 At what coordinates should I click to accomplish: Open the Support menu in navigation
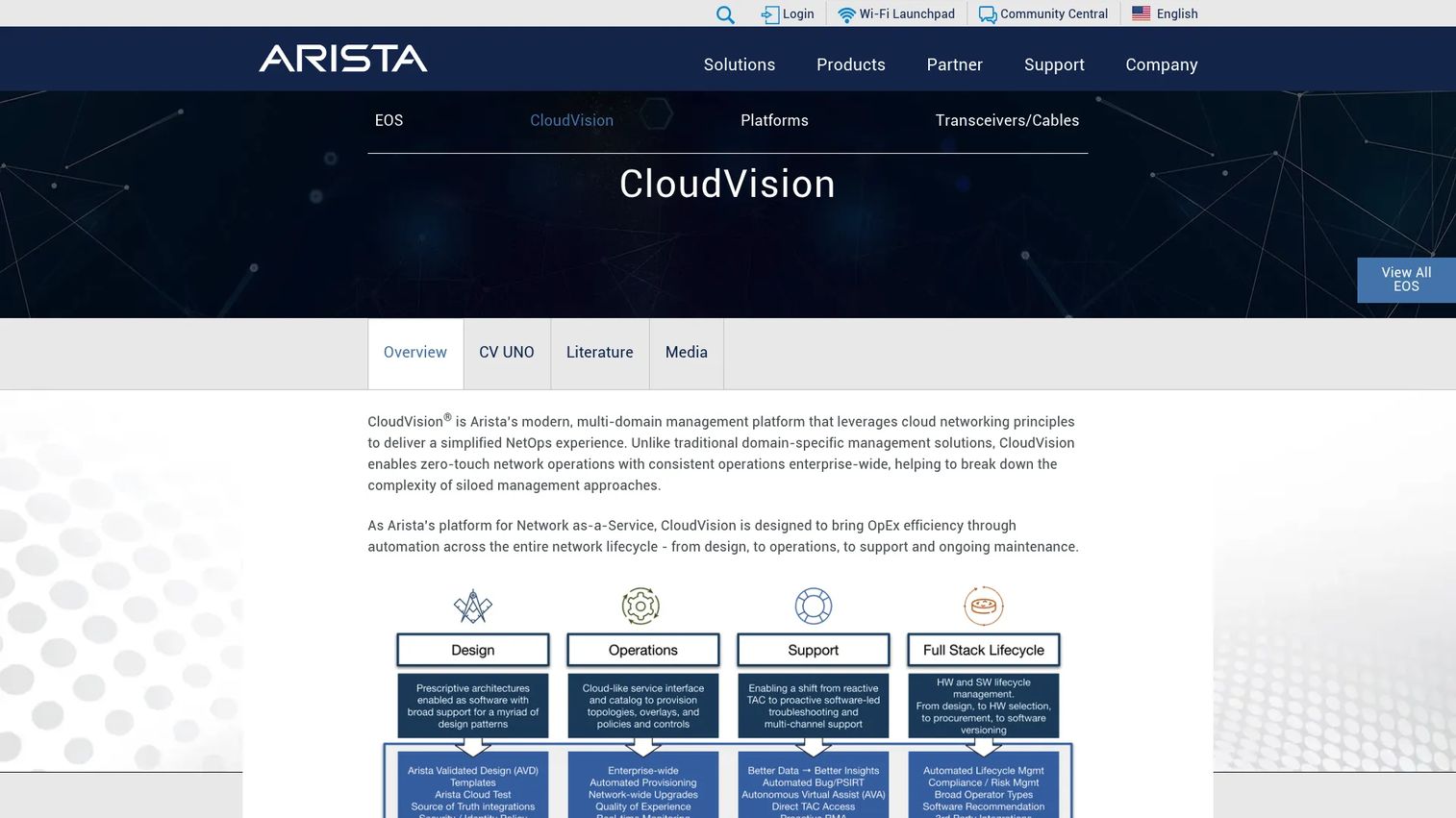[1054, 64]
